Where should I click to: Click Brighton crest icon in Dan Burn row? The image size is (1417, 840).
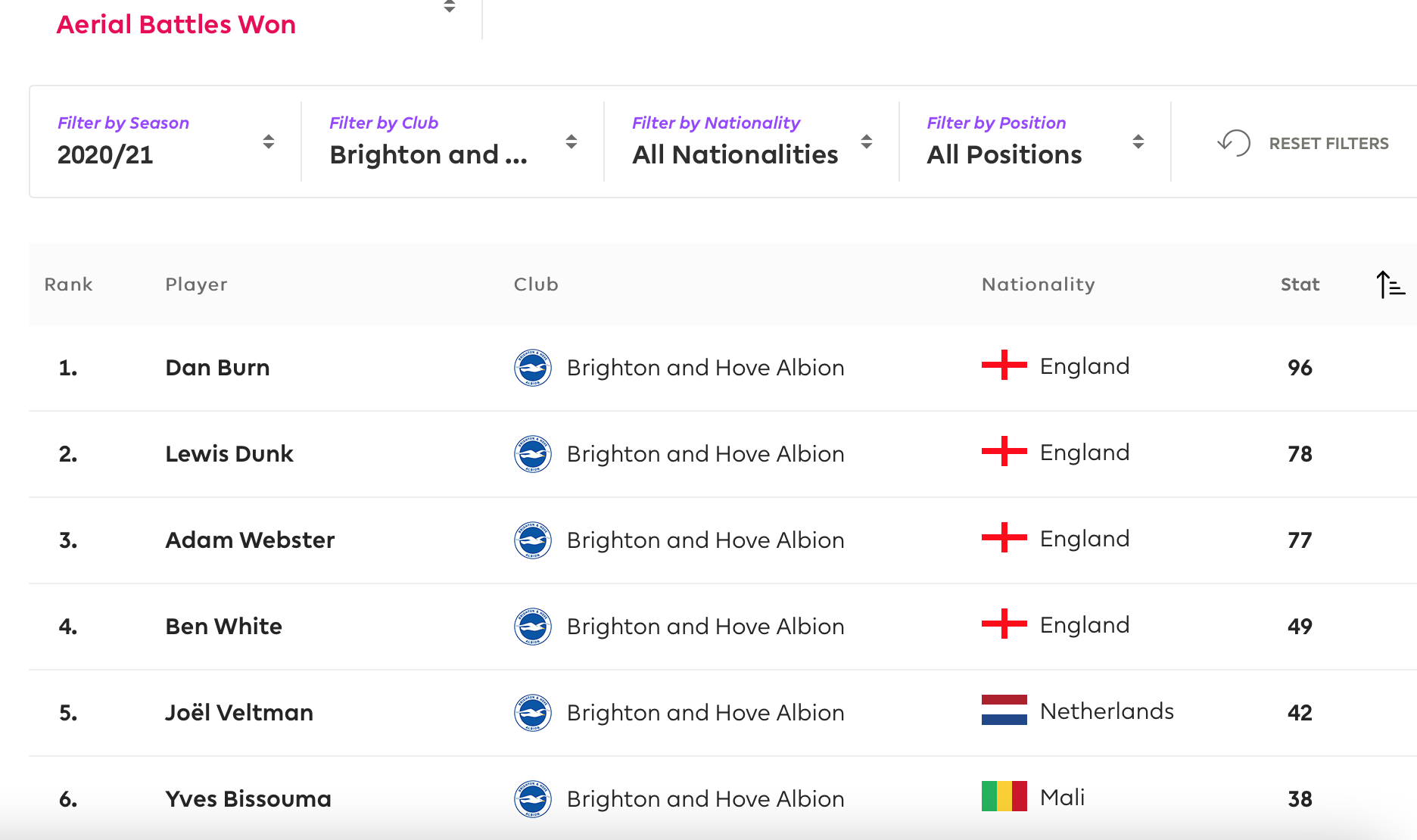533,368
